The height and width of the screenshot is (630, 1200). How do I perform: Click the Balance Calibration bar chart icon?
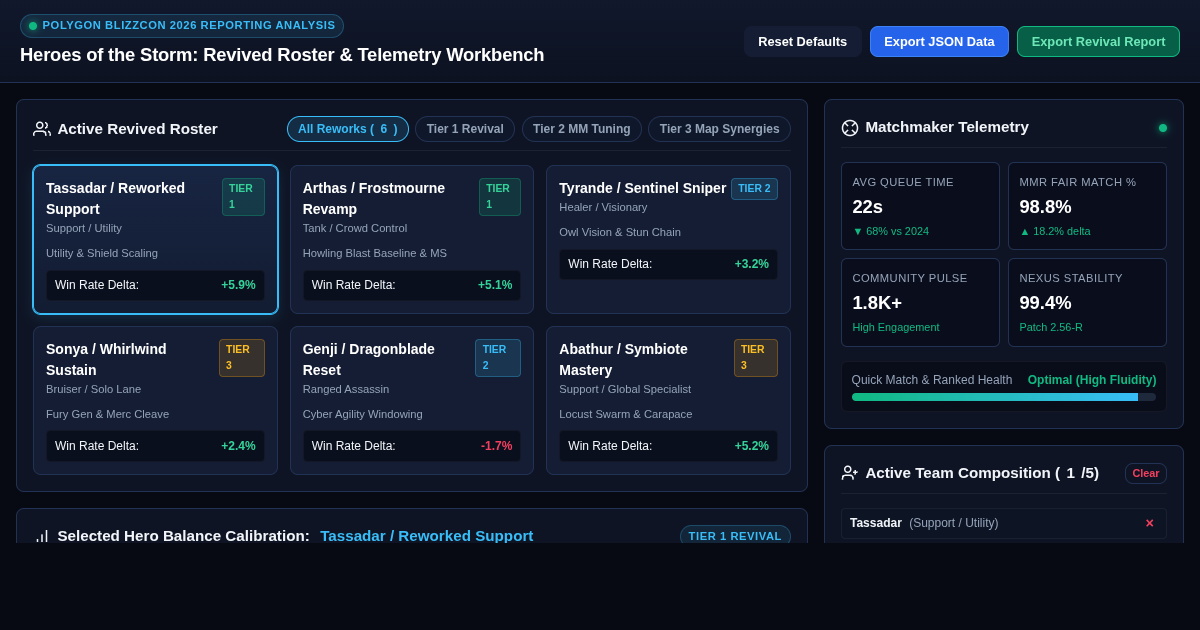[x=42, y=536]
